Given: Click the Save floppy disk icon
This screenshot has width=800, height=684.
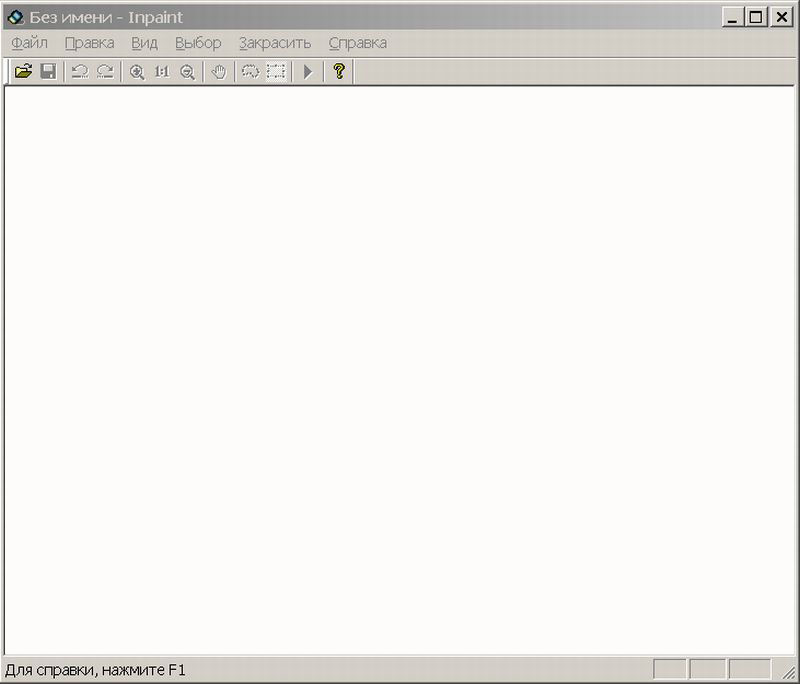Looking at the screenshot, I should coord(48,72).
